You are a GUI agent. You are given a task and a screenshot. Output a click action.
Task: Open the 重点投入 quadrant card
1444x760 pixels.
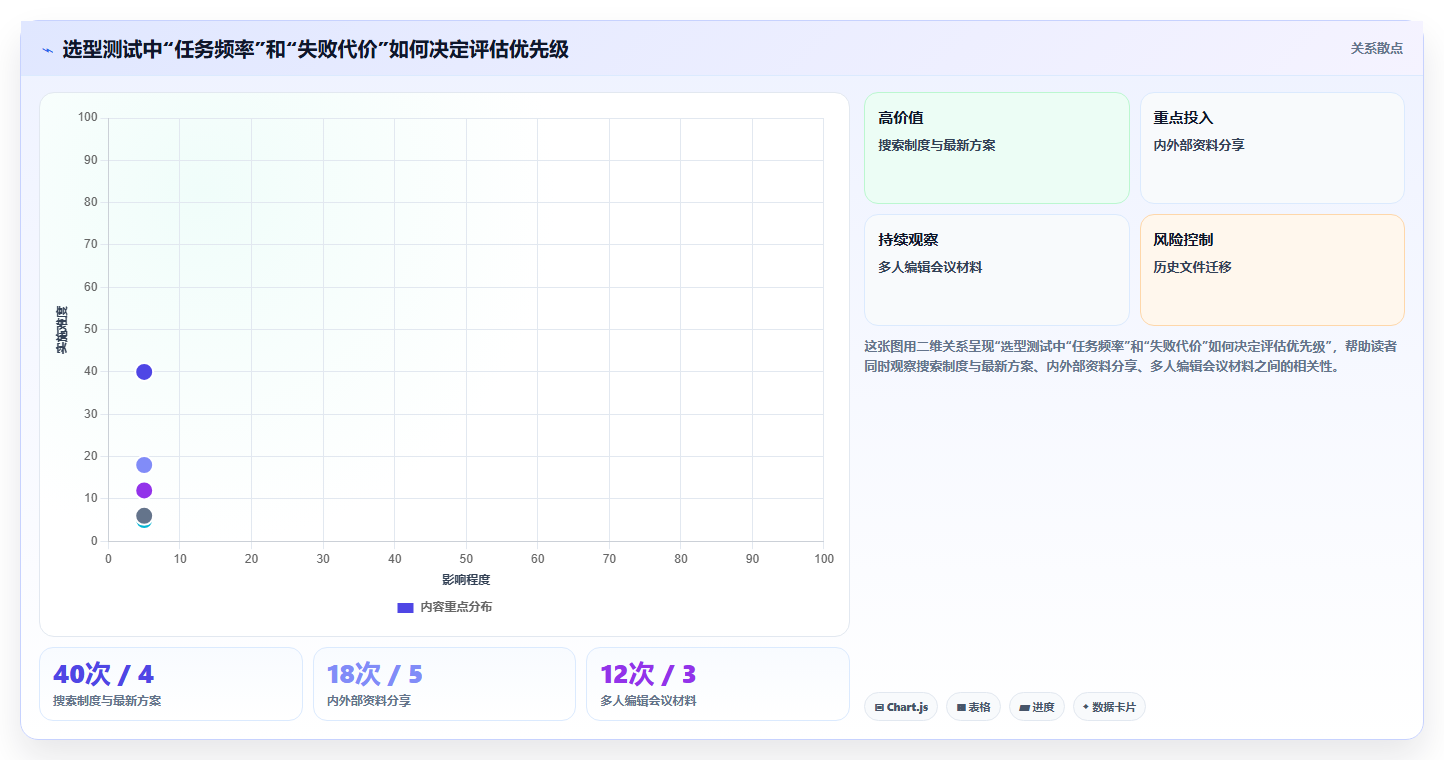[1272, 148]
